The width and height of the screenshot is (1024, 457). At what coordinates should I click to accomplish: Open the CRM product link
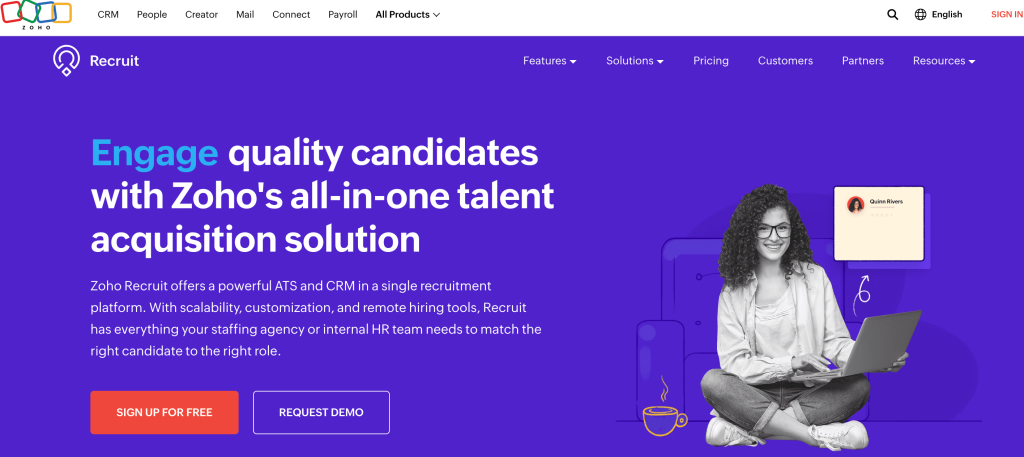(108, 14)
